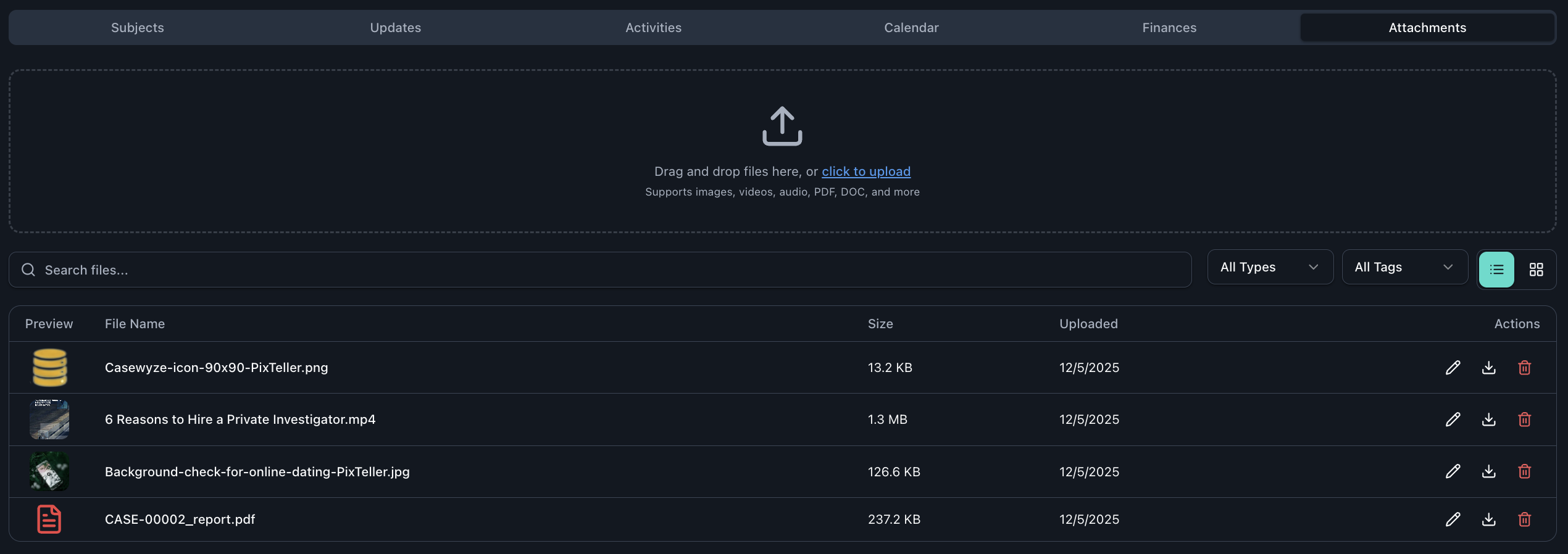Delete the 6 Reasons mp4 video

pyautogui.click(x=1524, y=420)
